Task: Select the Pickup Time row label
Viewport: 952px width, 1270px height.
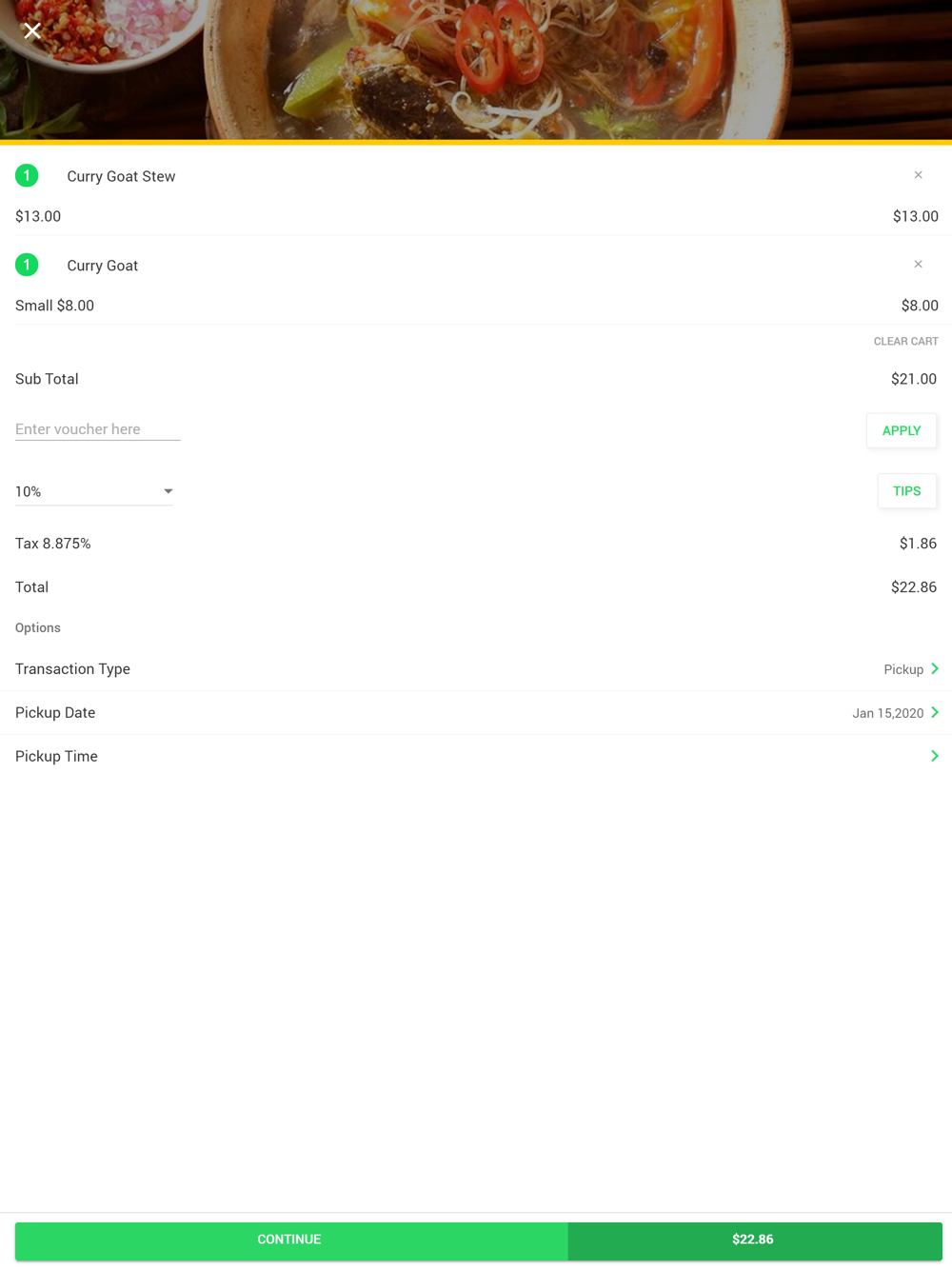Action: tap(56, 756)
